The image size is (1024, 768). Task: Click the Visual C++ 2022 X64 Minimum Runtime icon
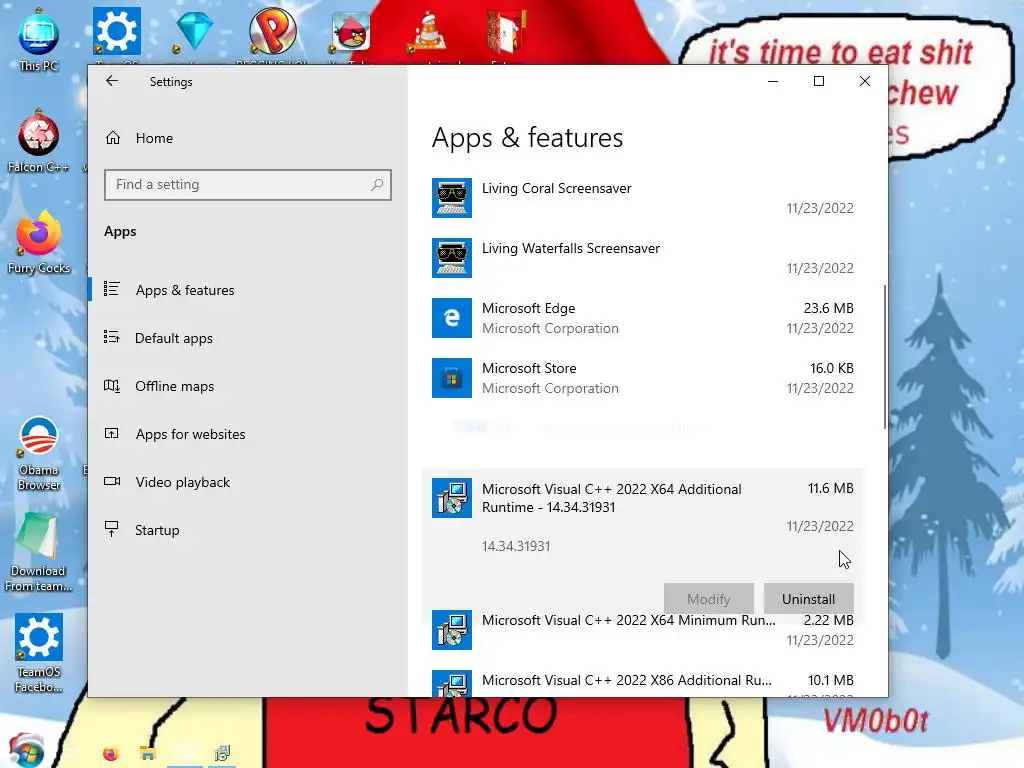pos(452,630)
